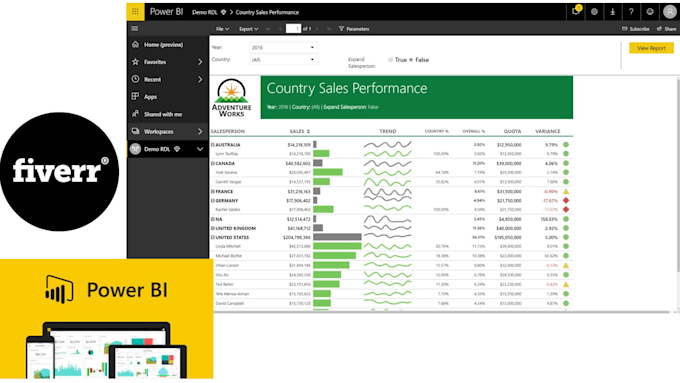Screen dimensions: 680x383
Task: Sort by the Sales column toggle
Action: coord(308,131)
